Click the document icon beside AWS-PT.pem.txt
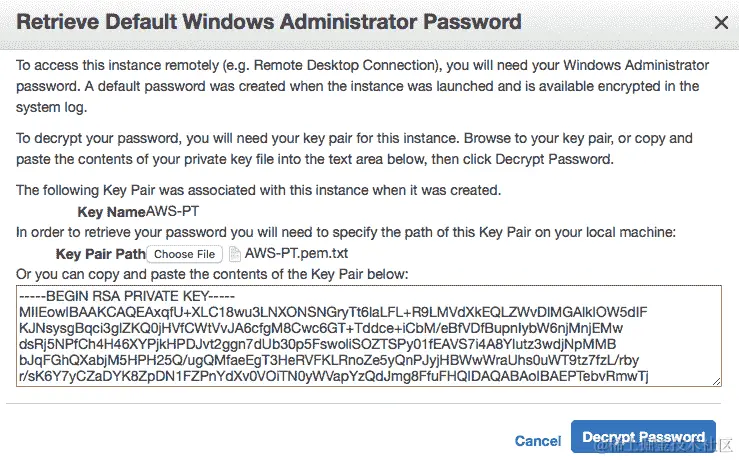 [235, 254]
